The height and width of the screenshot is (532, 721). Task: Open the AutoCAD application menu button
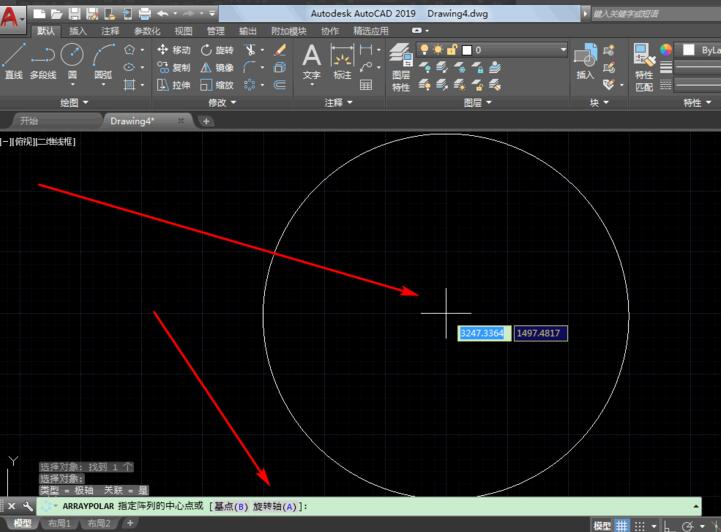12,17
